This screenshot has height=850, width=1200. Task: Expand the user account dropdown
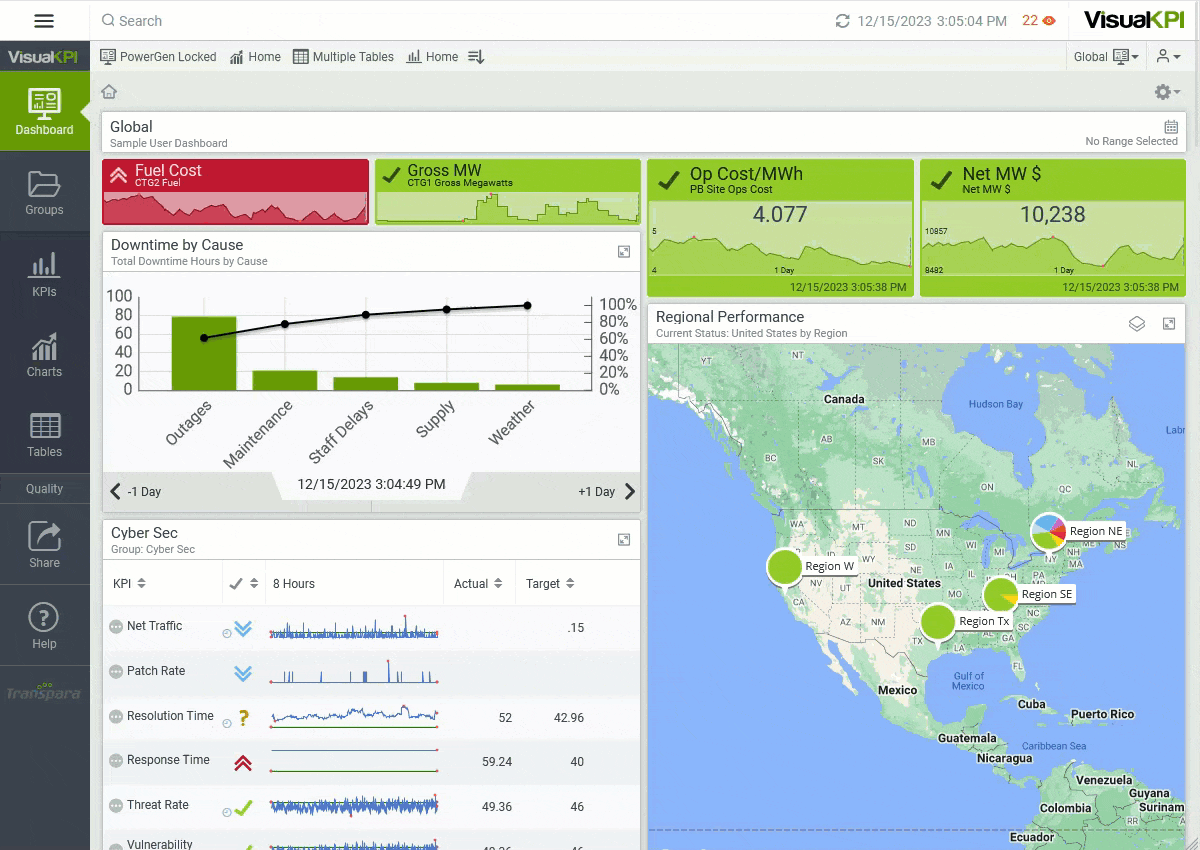[x=1168, y=57]
